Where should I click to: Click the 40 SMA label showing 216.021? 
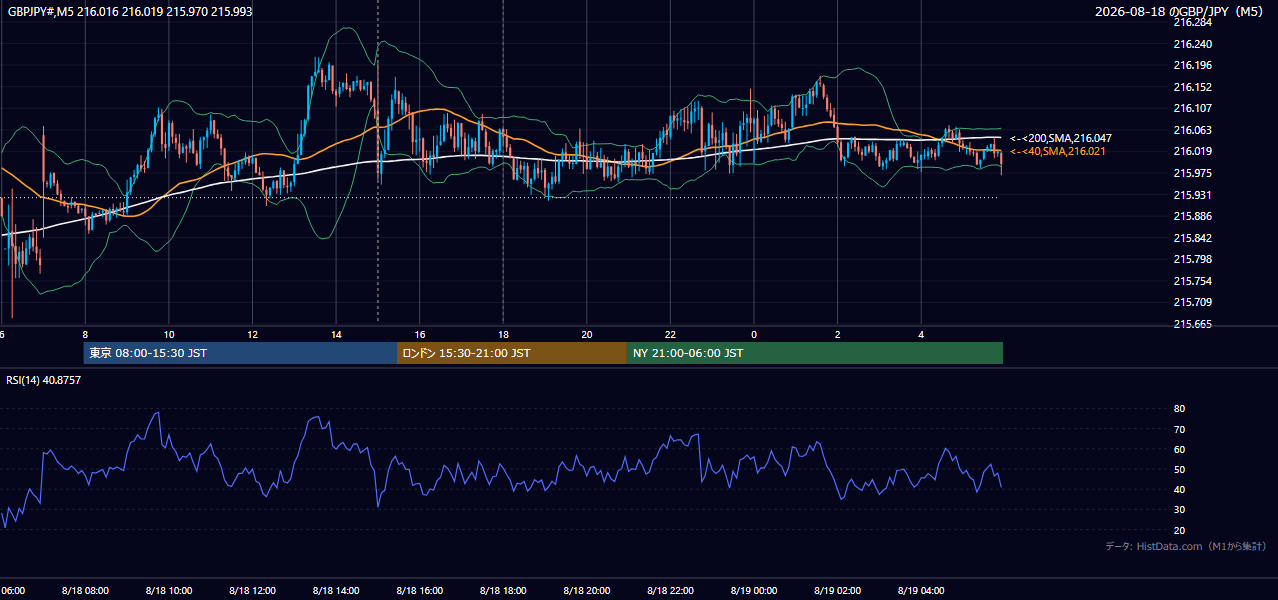point(1057,151)
